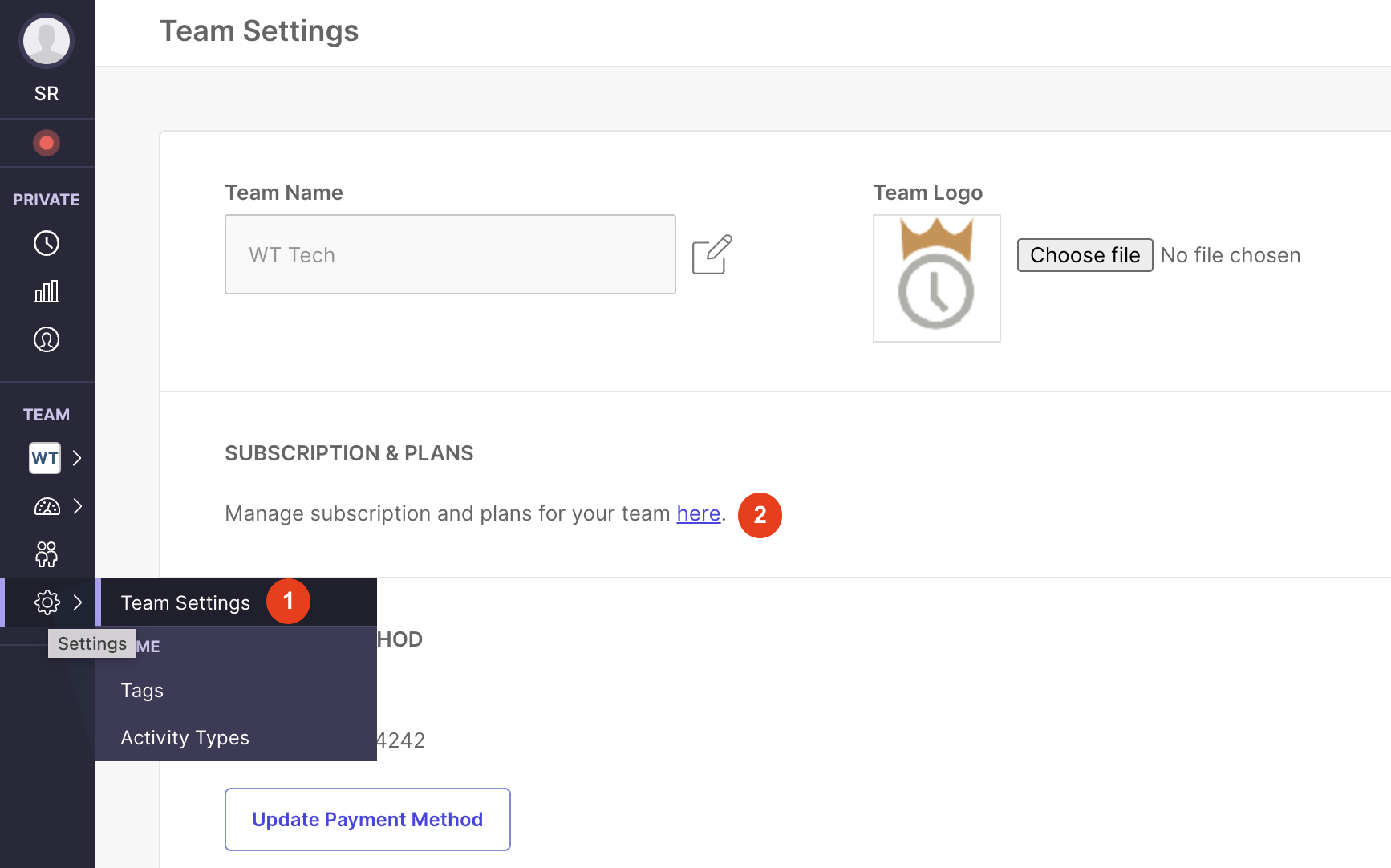The image size is (1391, 868).
Task: Select the bar chart reports icon
Action: pyautogui.click(x=47, y=291)
